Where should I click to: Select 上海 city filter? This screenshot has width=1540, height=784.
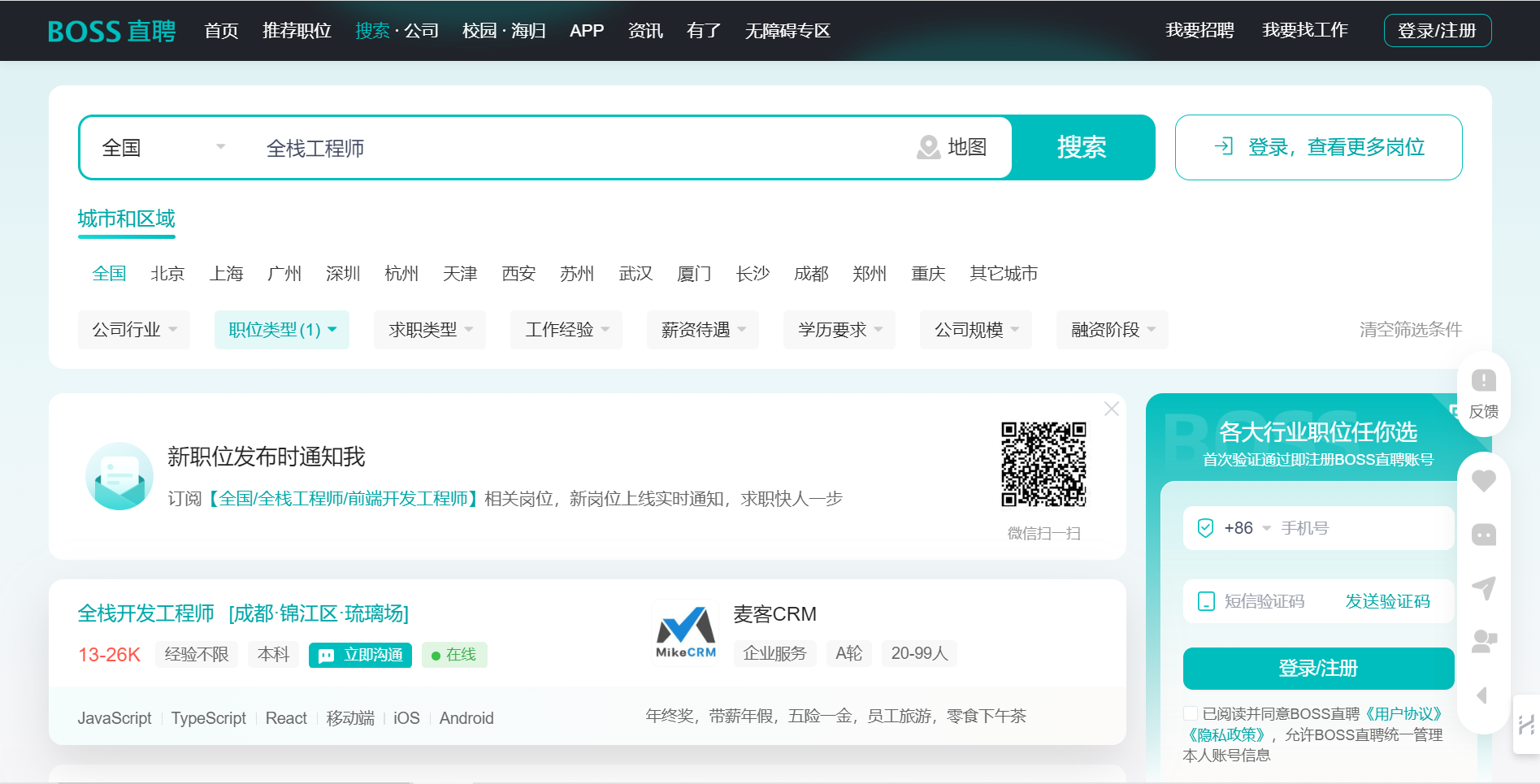(x=226, y=274)
